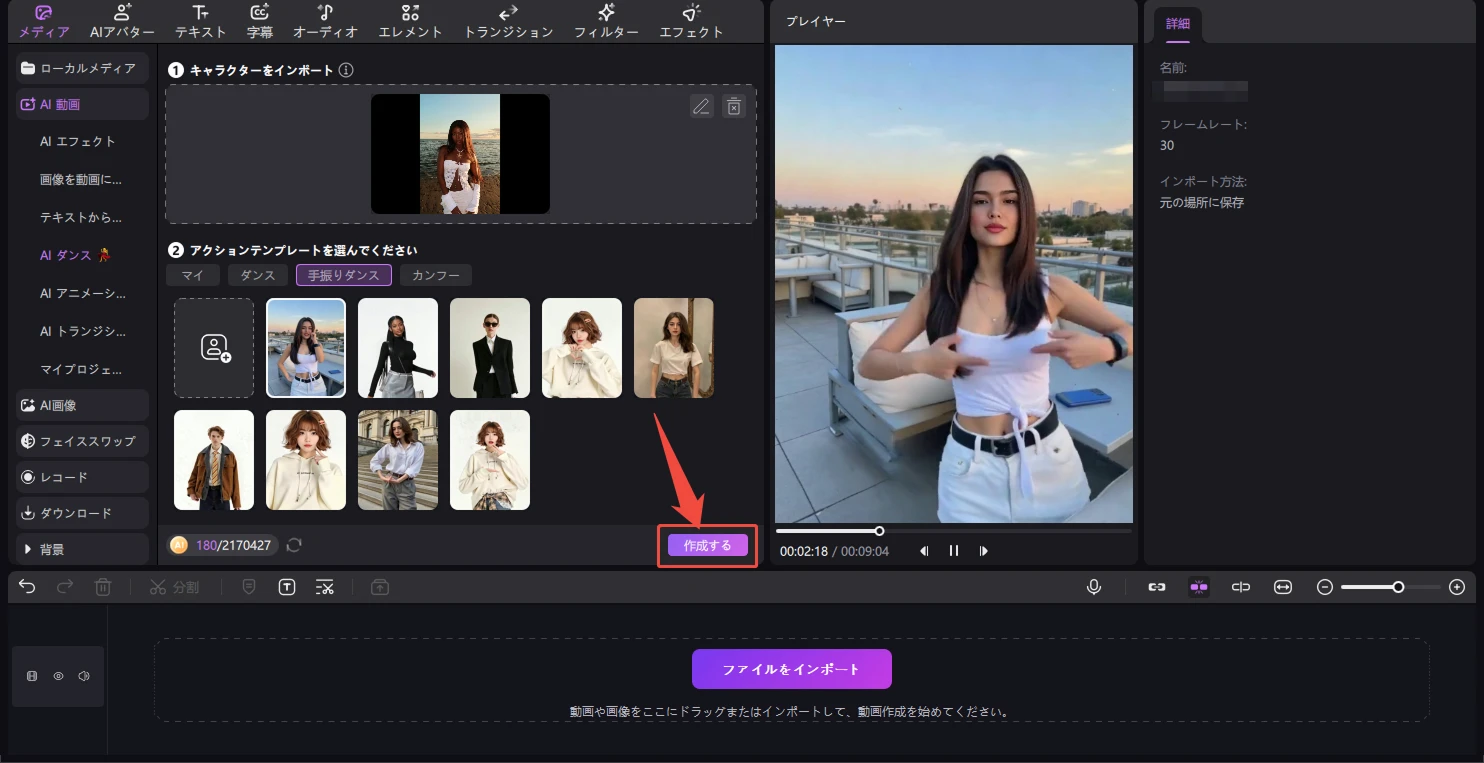Viewport: 1484px width, 763px height.
Task: Mute the track with speaker icon
Action: 84,676
